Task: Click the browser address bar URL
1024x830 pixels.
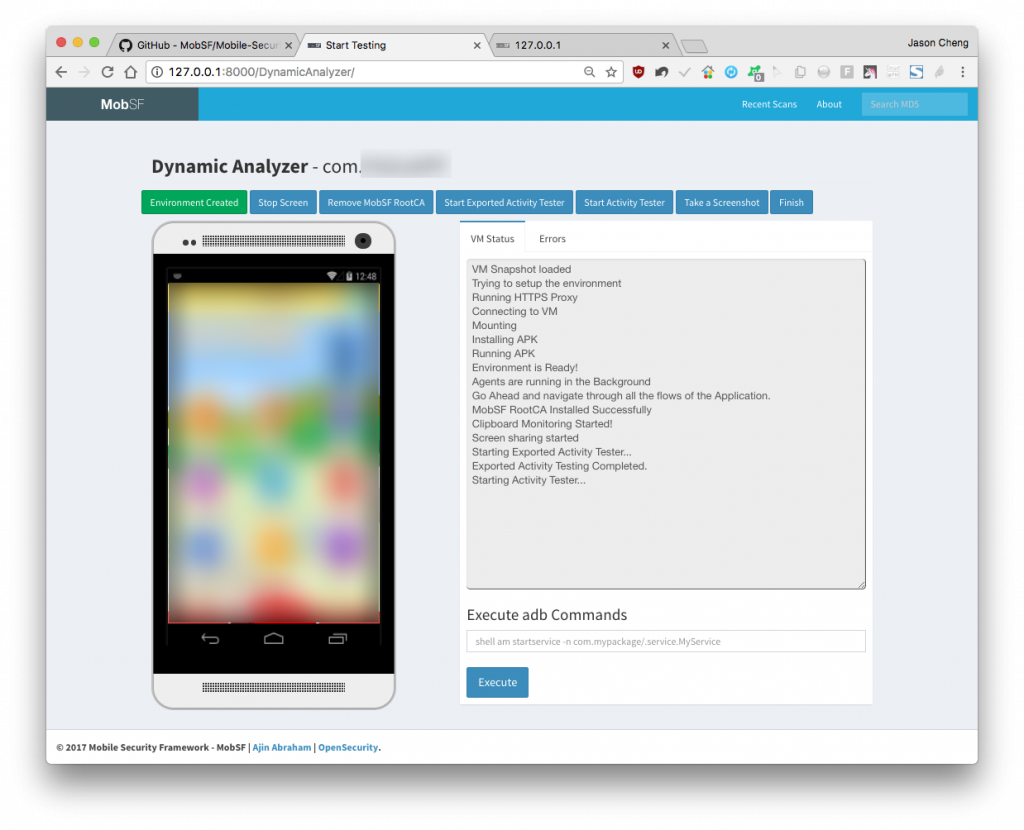Action: click(261, 72)
